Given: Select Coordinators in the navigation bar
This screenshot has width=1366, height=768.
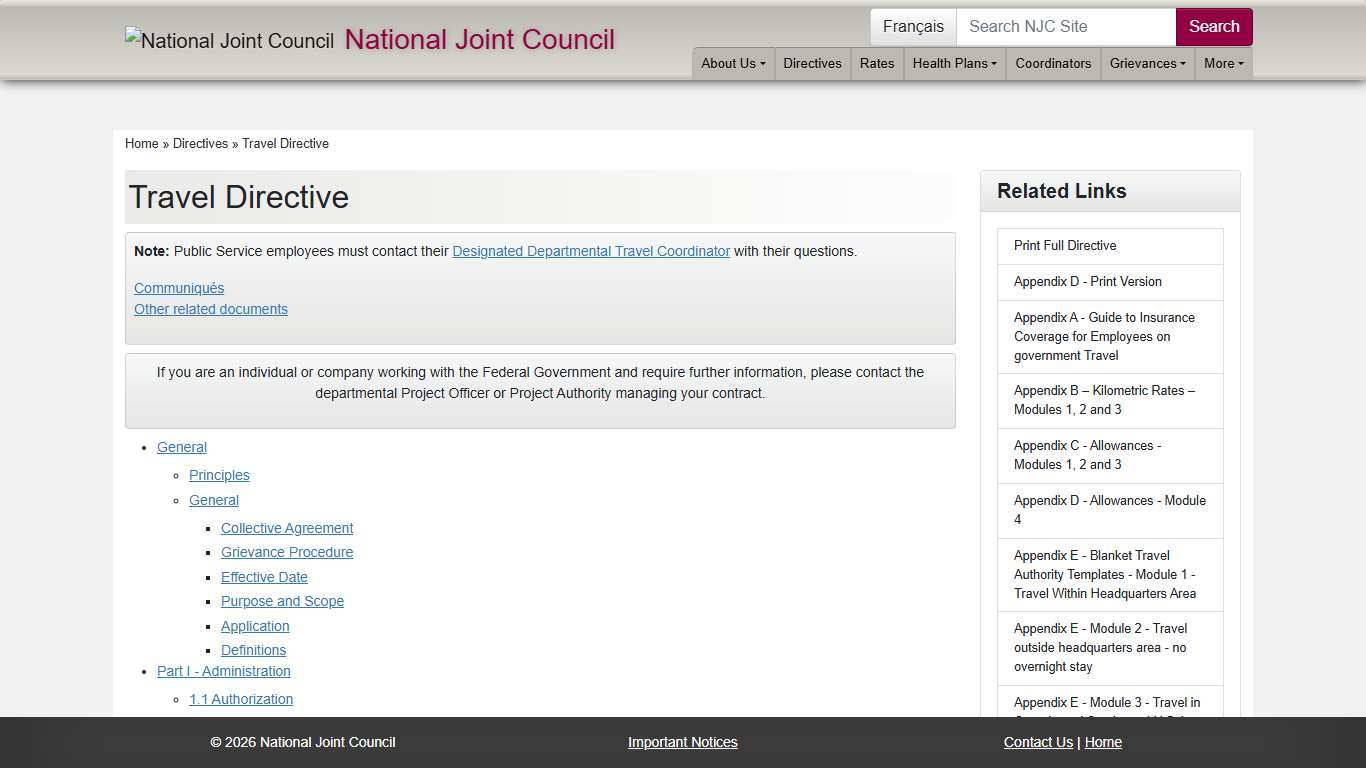Looking at the screenshot, I should click(x=1053, y=63).
